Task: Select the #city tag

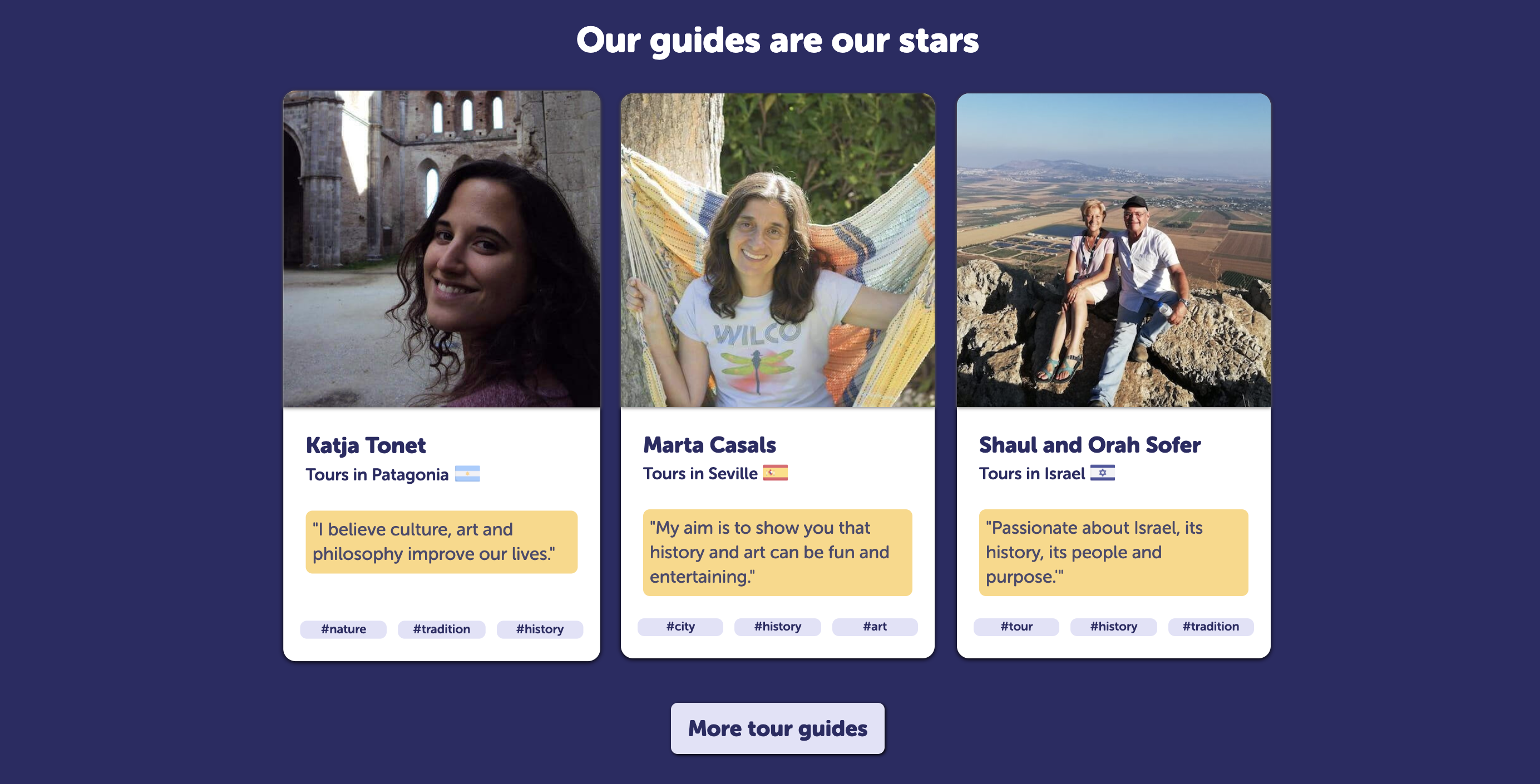Action: tap(680, 626)
